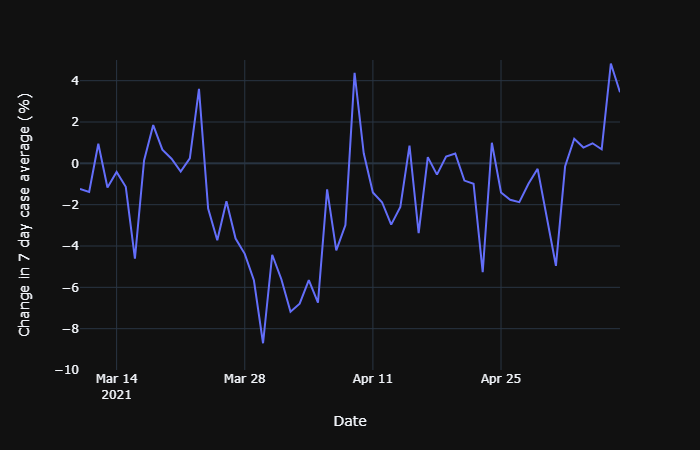Click the line's highest peak near 4.8 at far right

[x=611, y=64]
